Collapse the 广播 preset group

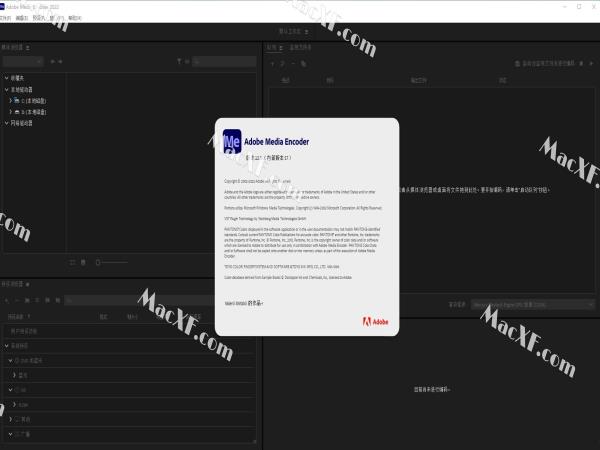pyautogui.click(x=10, y=434)
